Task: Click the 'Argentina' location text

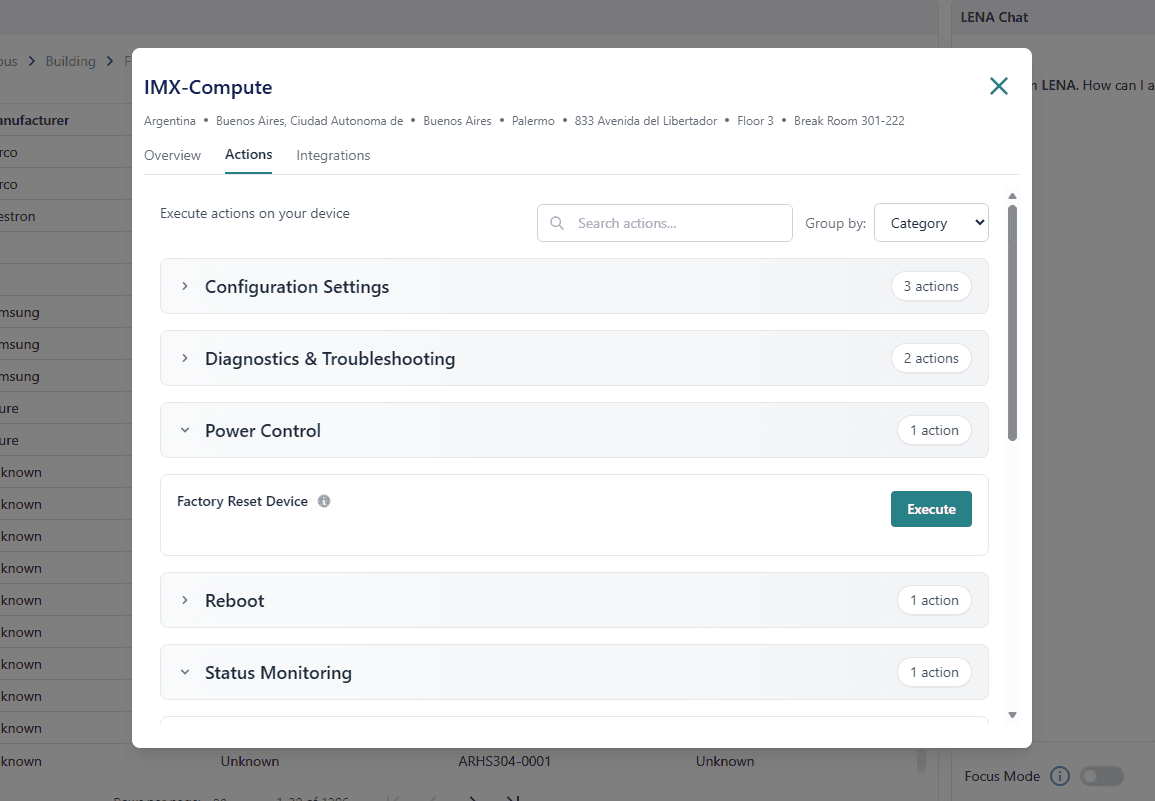Action: click(169, 121)
